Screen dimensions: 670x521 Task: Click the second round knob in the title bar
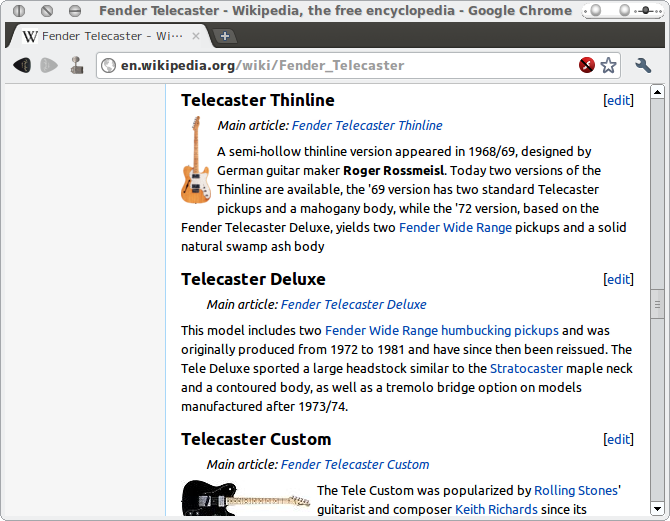pos(624,10)
